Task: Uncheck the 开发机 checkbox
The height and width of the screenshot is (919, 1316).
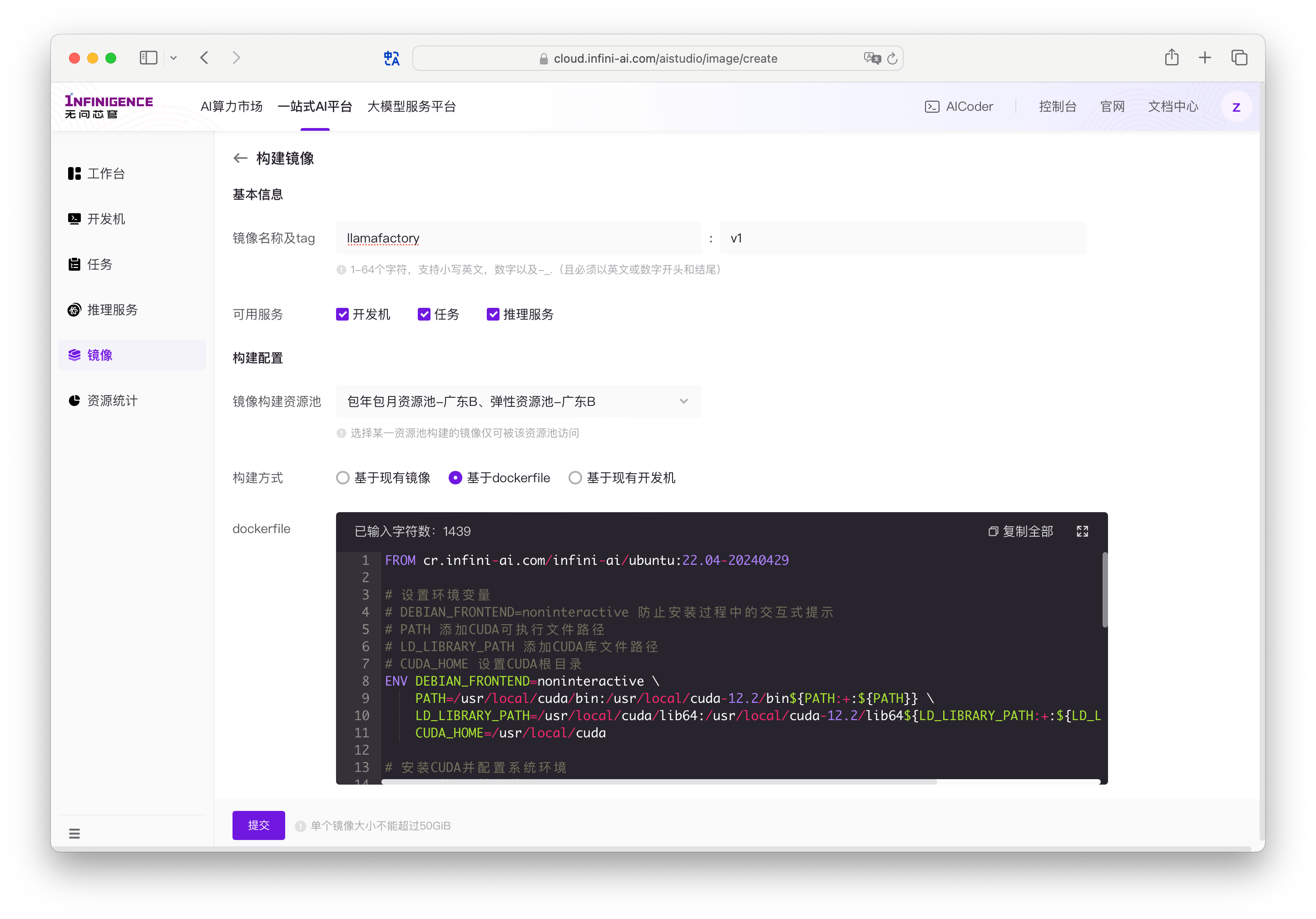Action: (x=342, y=314)
